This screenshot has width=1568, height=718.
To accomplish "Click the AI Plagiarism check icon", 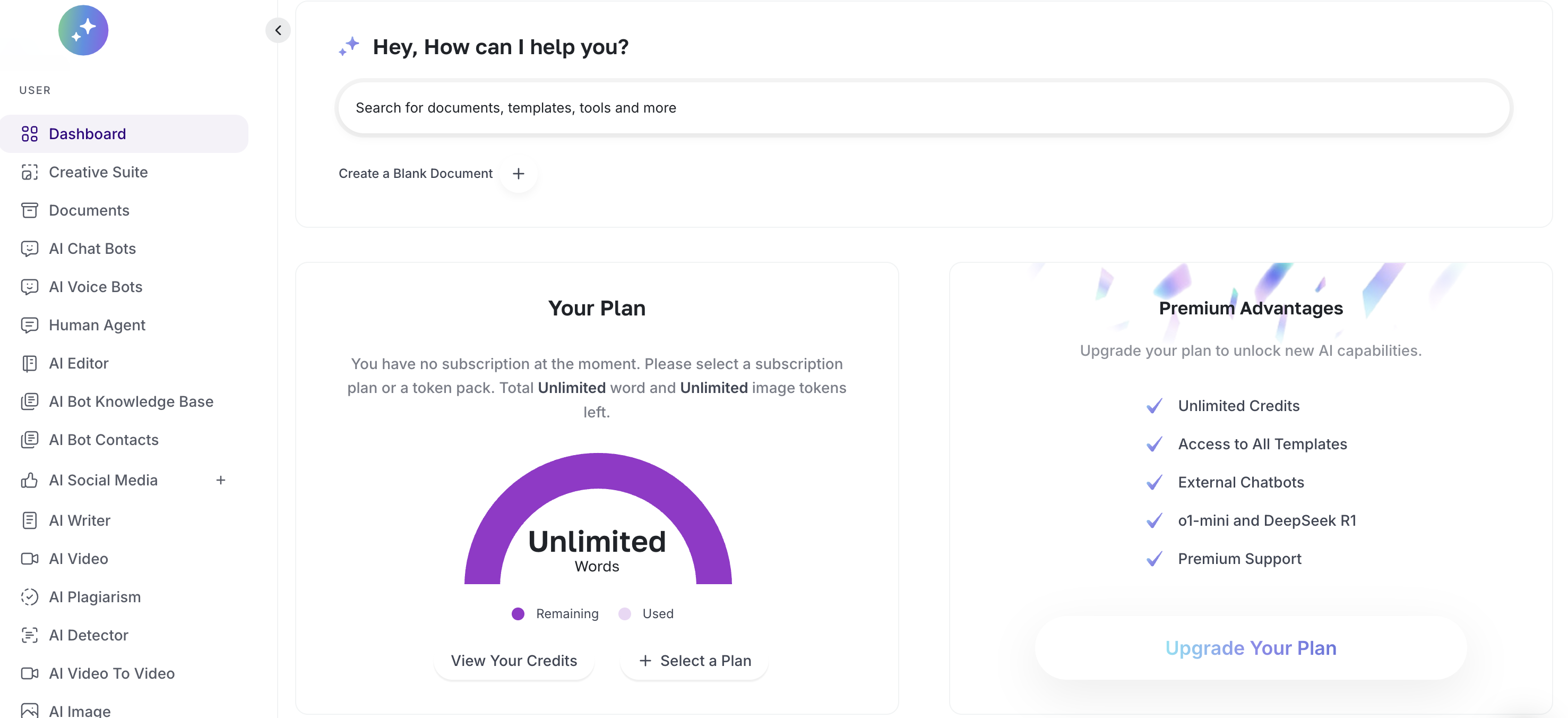I will pyautogui.click(x=29, y=597).
